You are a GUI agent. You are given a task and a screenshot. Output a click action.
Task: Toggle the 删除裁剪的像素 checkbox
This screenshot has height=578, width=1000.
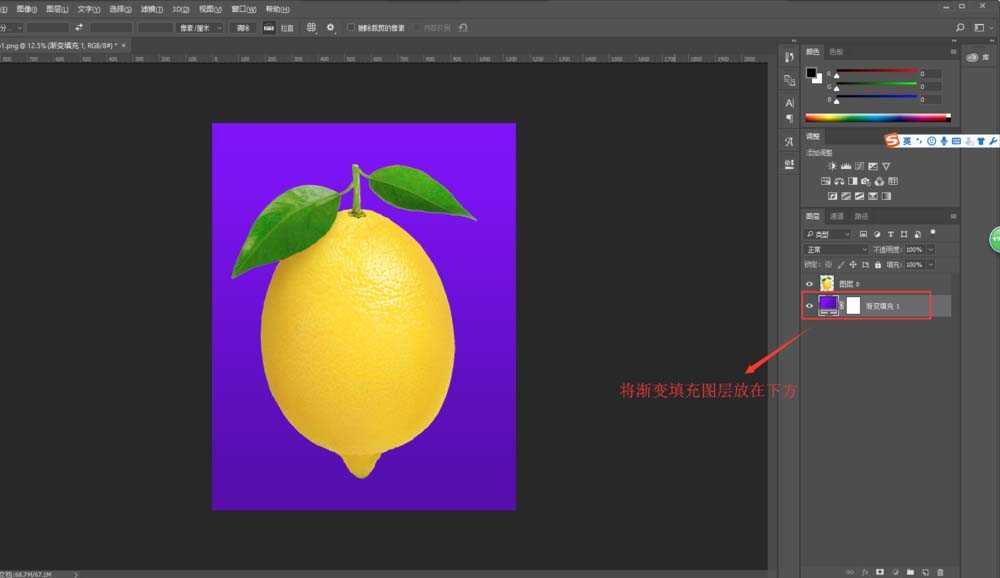coord(351,28)
